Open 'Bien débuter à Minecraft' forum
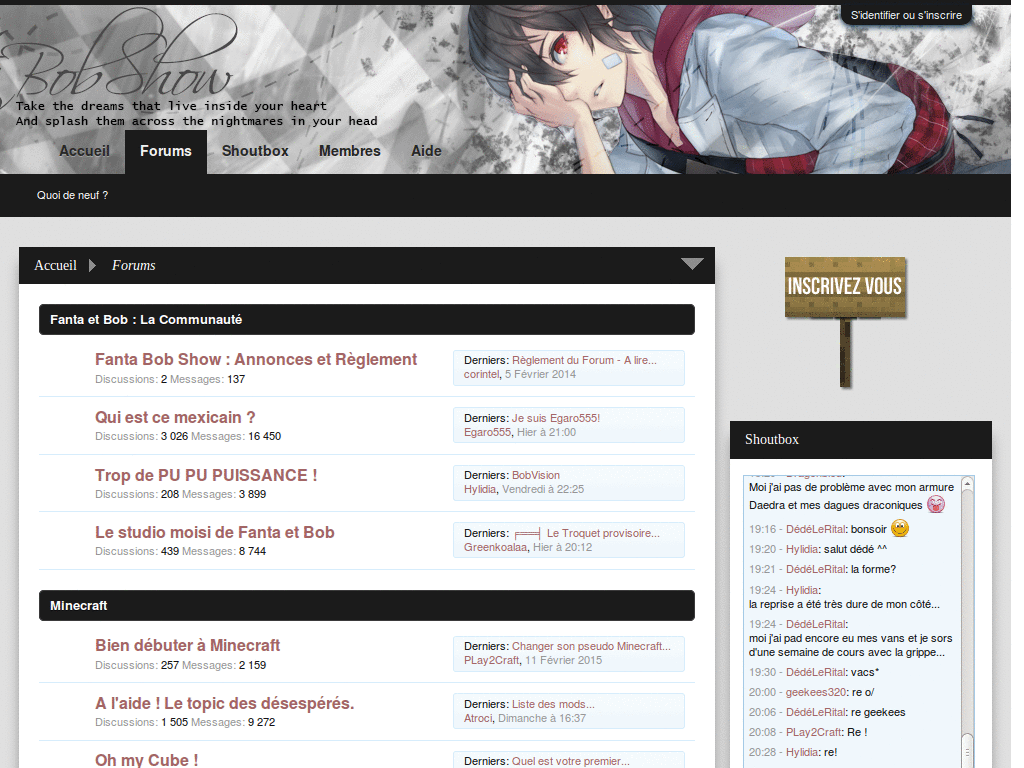Viewport: 1024px width, 768px height. click(x=187, y=645)
